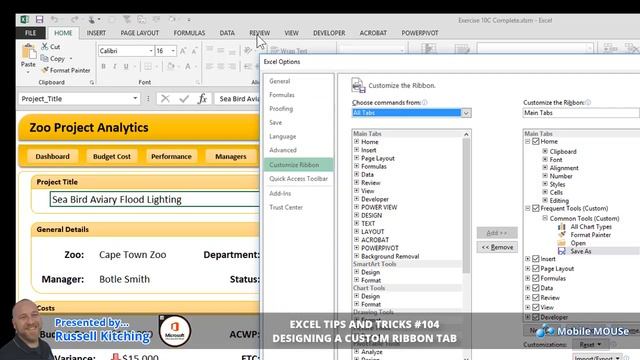Click the Dashboard navigation button
The height and width of the screenshot is (360, 640).
pos(52,156)
